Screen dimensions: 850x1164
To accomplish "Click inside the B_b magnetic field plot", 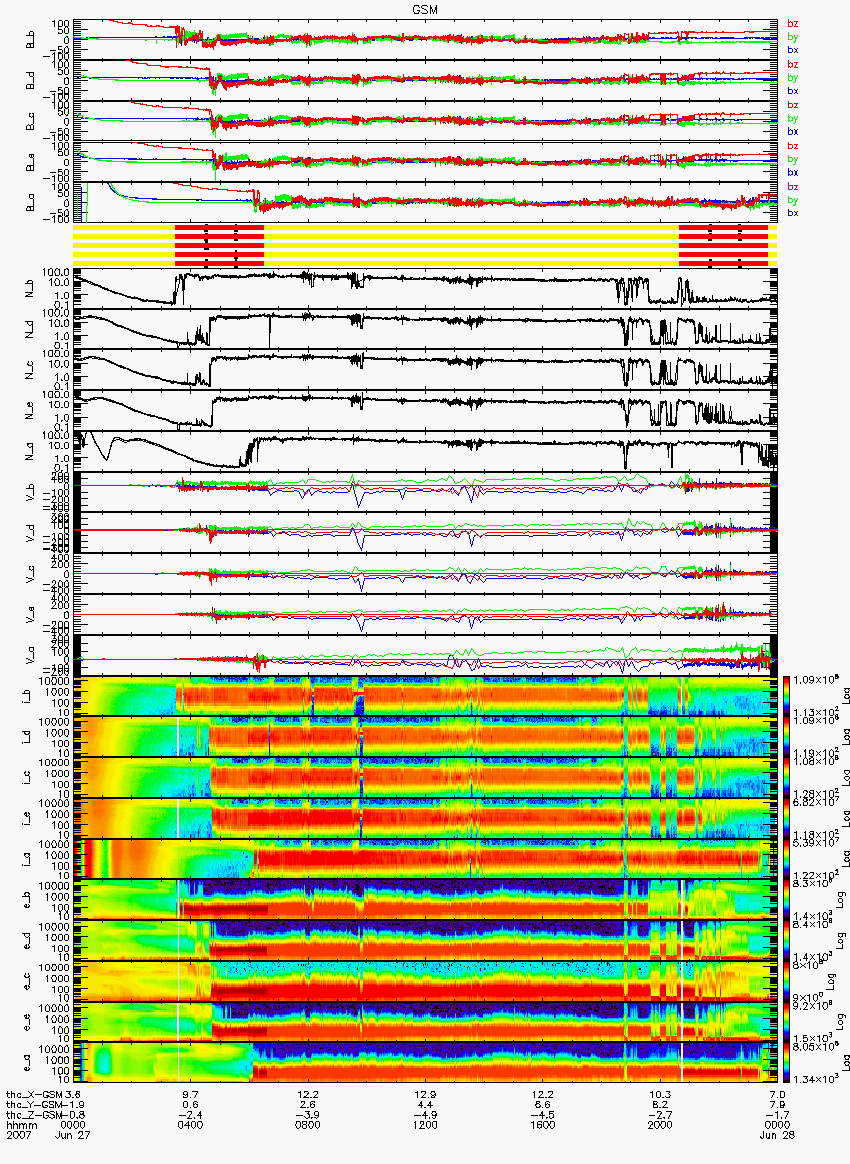I will (425, 39).
